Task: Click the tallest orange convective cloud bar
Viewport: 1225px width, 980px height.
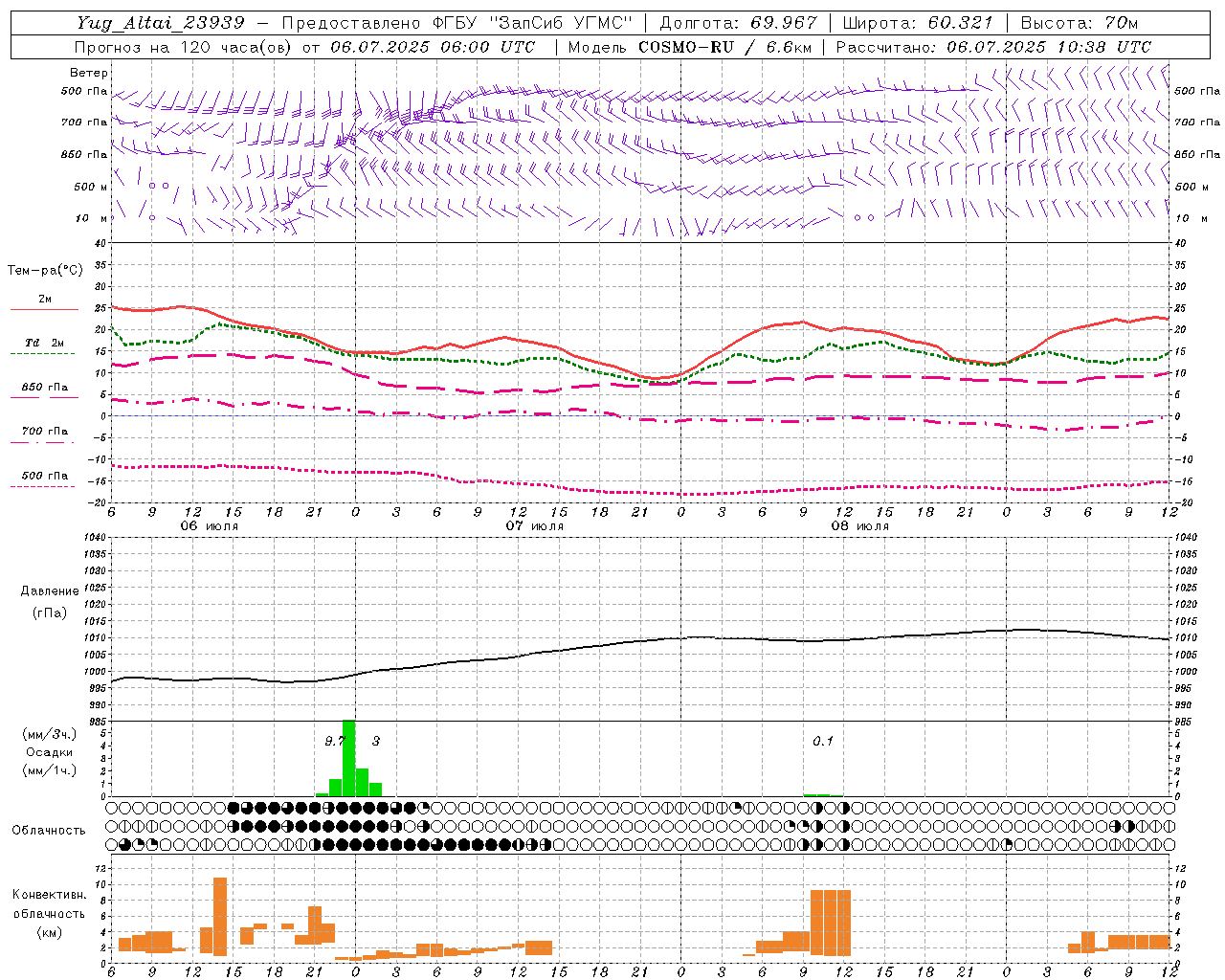Action: click(220, 916)
